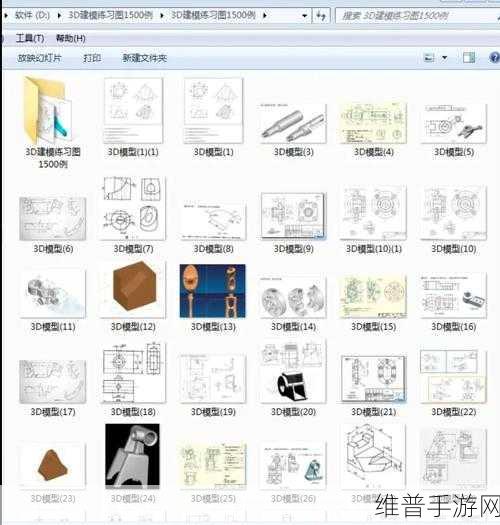
Task: Click the 打印 print button
Action: pyautogui.click(x=92, y=58)
